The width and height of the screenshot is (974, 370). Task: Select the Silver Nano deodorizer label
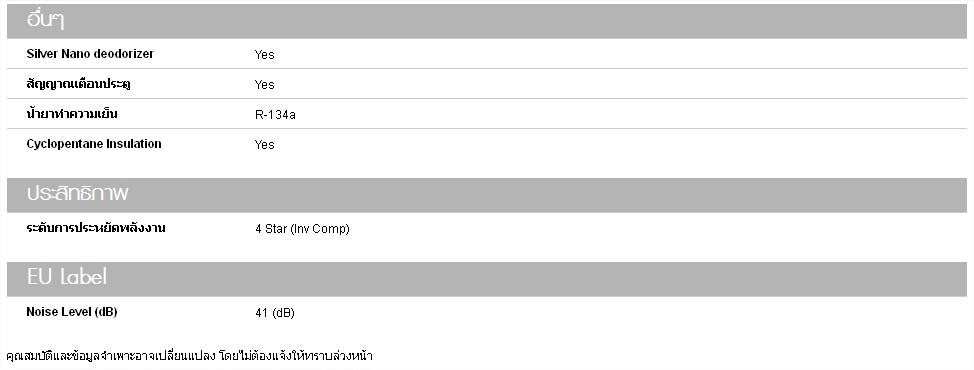(x=90, y=54)
